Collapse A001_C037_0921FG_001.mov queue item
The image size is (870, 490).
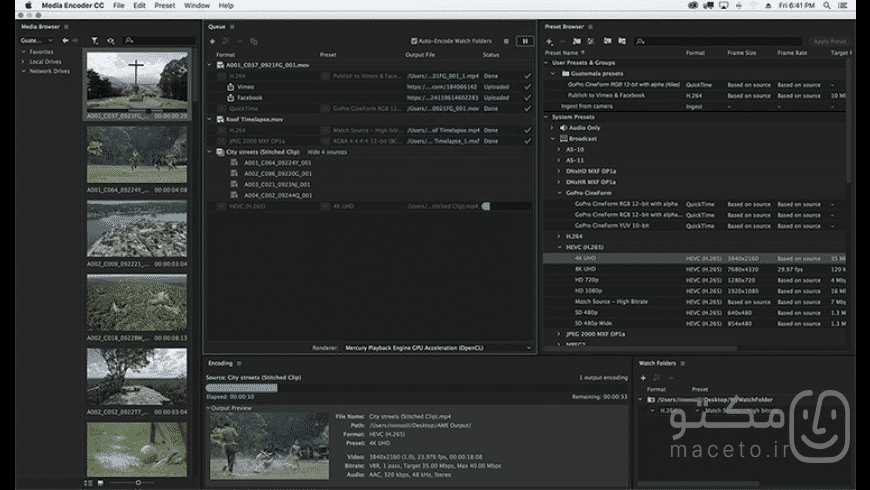point(210,65)
